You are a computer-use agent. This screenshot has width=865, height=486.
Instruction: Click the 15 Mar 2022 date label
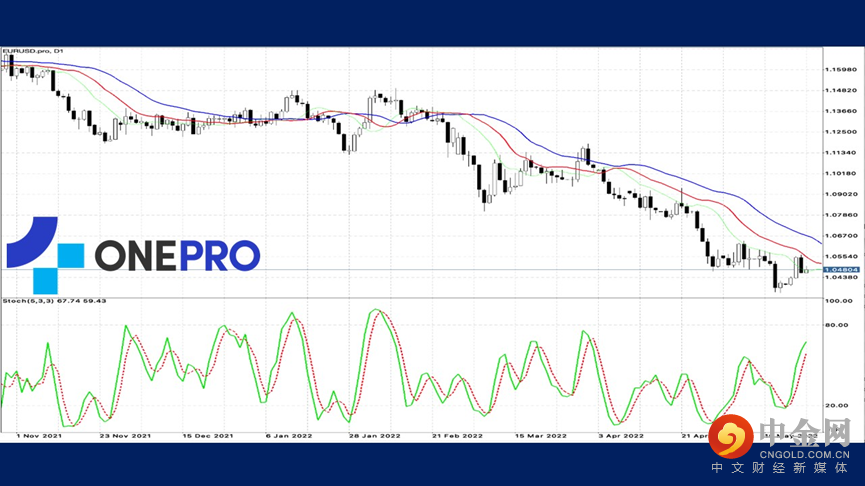point(541,436)
